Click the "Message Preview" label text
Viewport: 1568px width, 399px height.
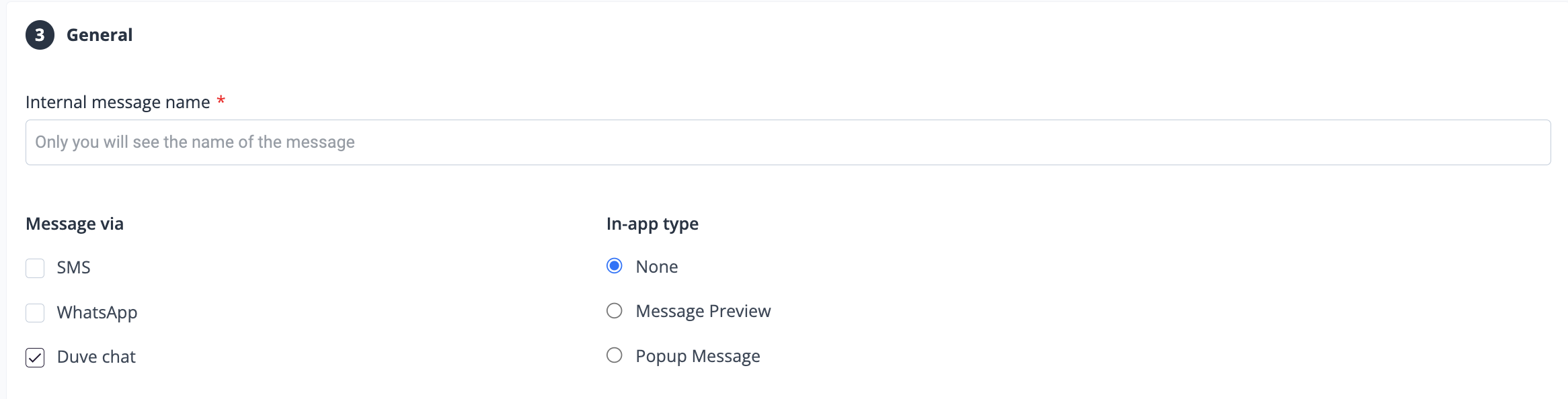coord(703,311)
